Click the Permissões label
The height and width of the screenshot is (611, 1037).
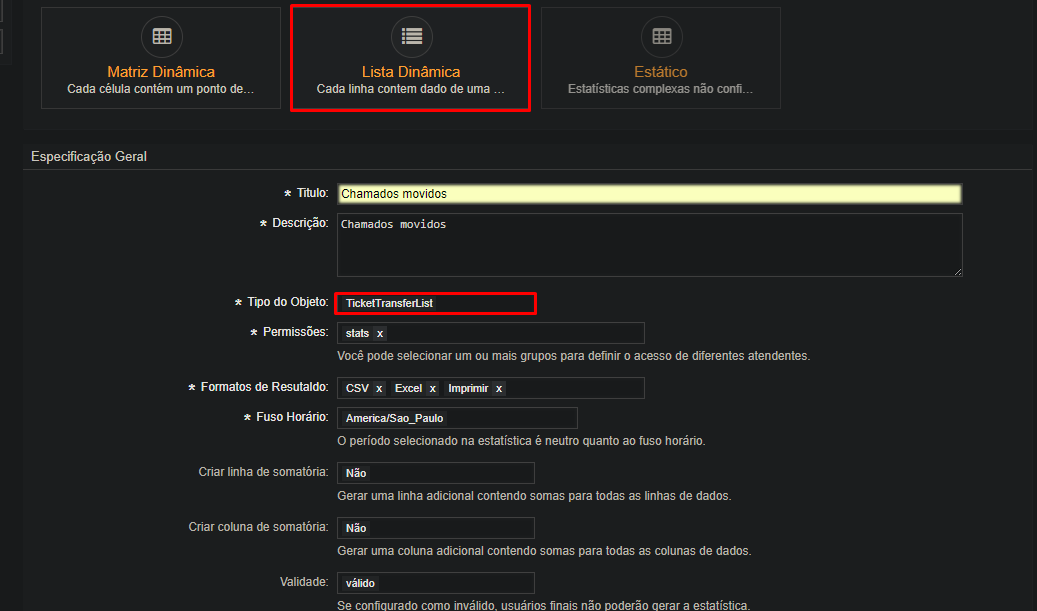coord(289,332)
